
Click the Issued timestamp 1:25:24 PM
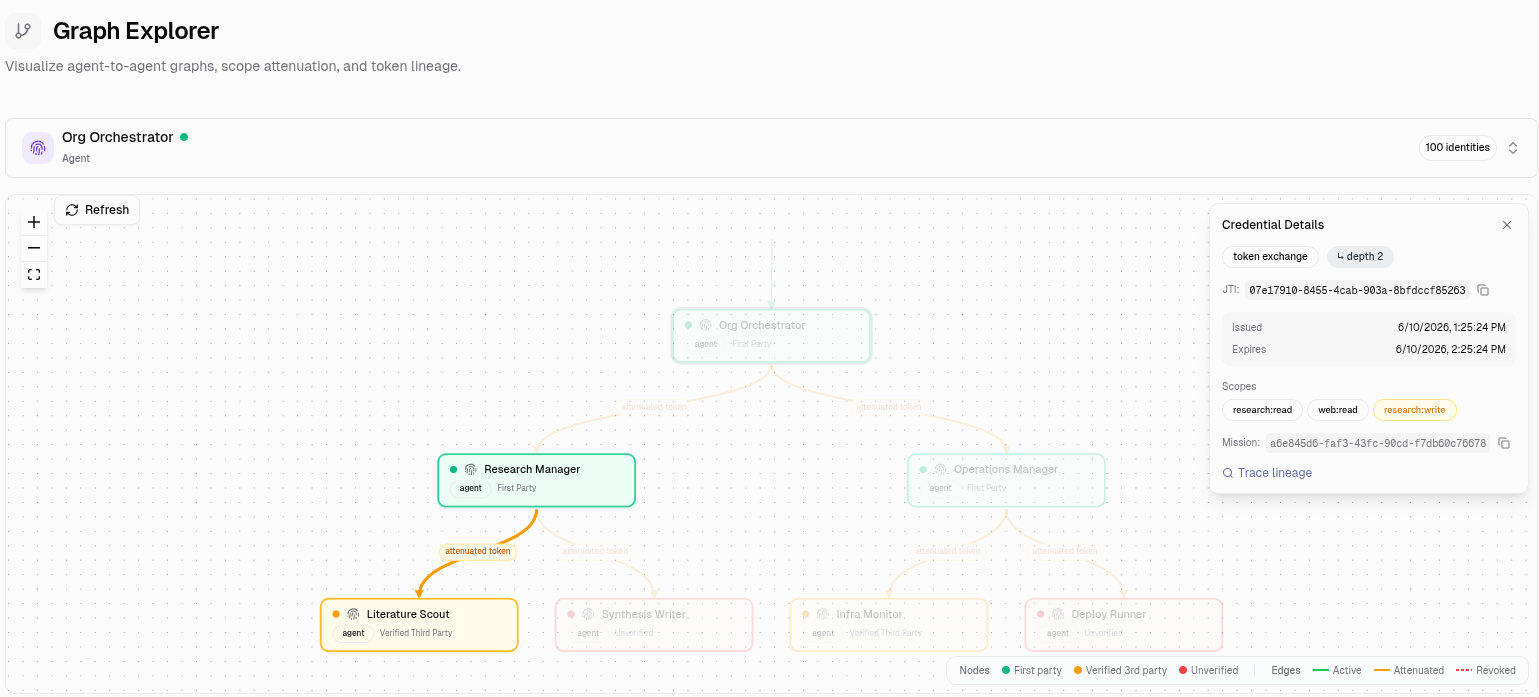point(1452,327)
